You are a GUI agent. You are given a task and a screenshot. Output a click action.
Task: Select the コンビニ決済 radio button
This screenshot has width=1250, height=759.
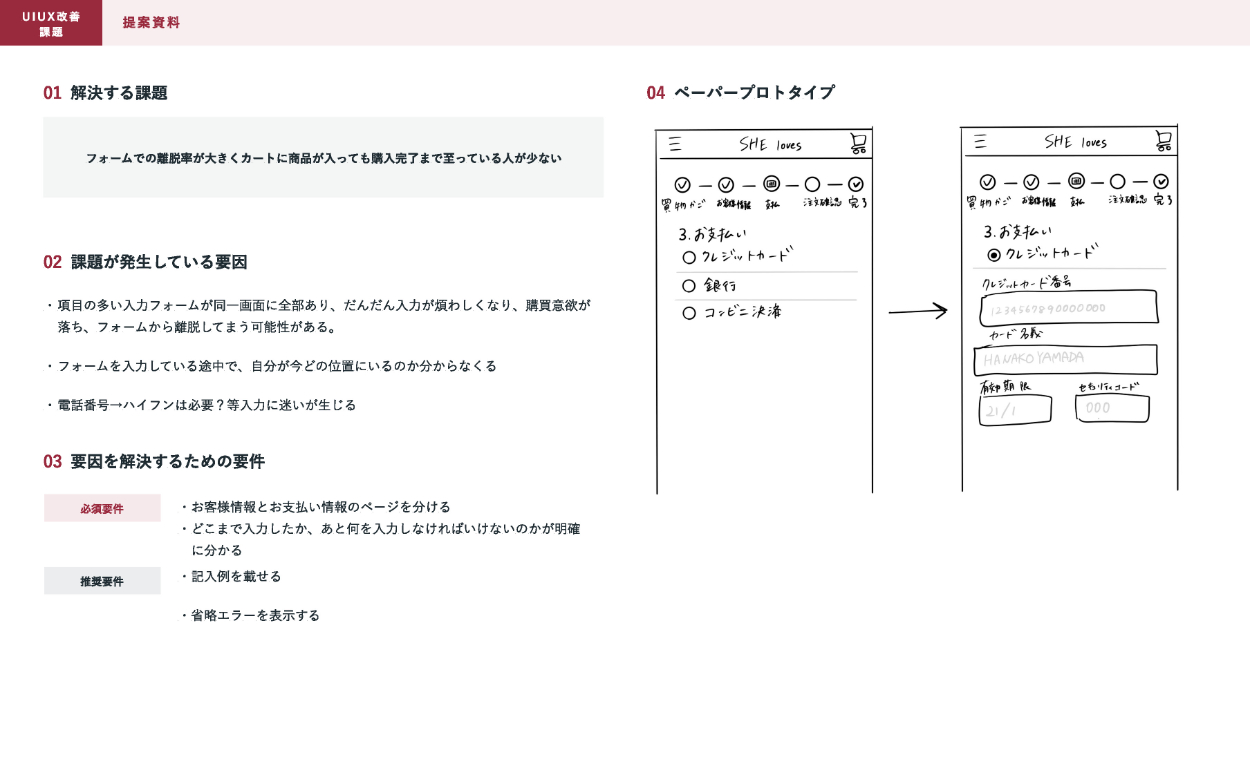pos(689,313)
